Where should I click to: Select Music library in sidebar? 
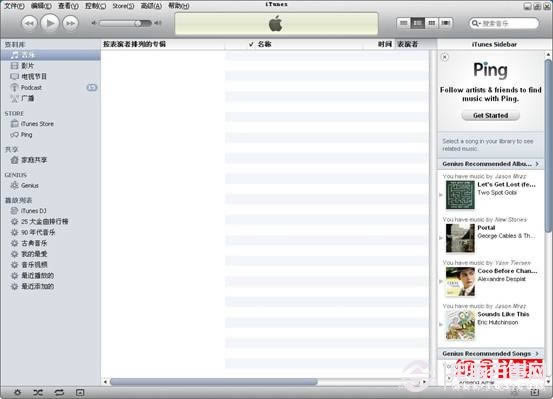point(50,55)
